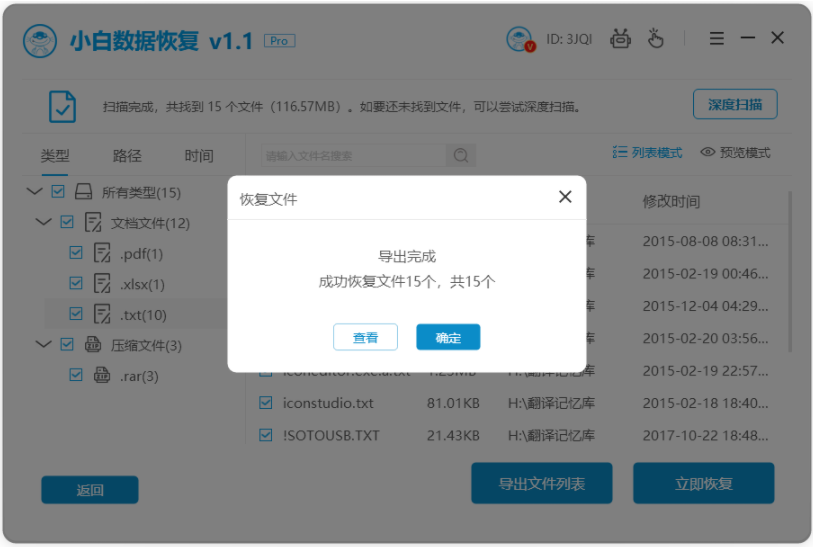
Task: Click 查看 to view recovered files
Action: (365, 338)
